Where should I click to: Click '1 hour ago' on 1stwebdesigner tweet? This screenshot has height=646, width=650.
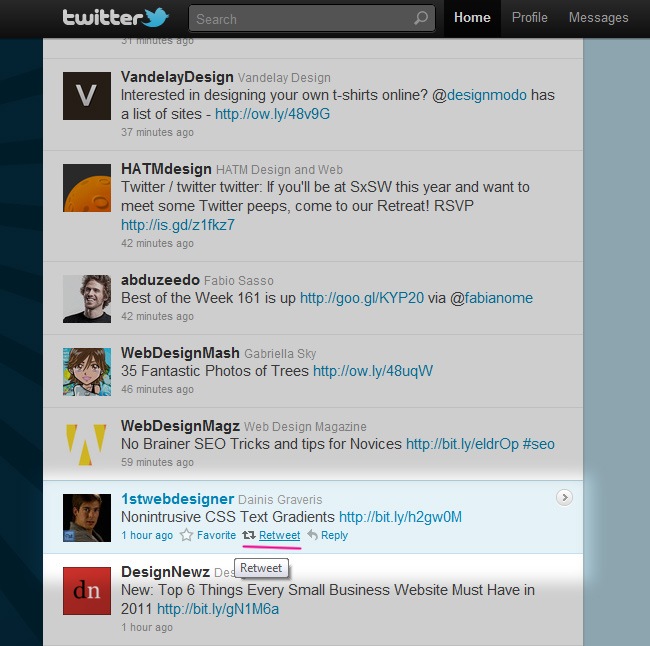(x=147, y=535)
